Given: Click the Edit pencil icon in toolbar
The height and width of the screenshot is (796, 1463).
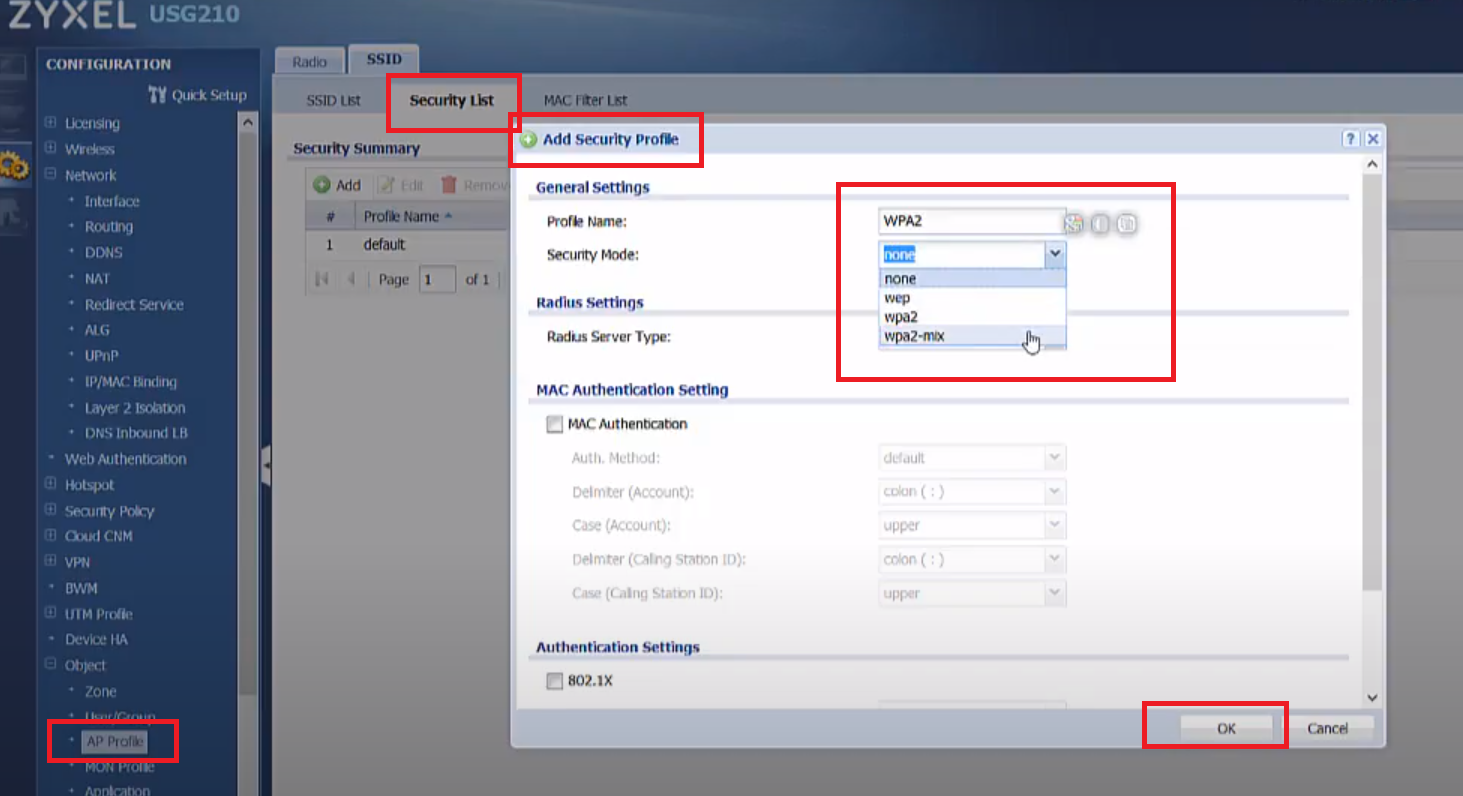Looking at the screenshot, I should point(386,185).
